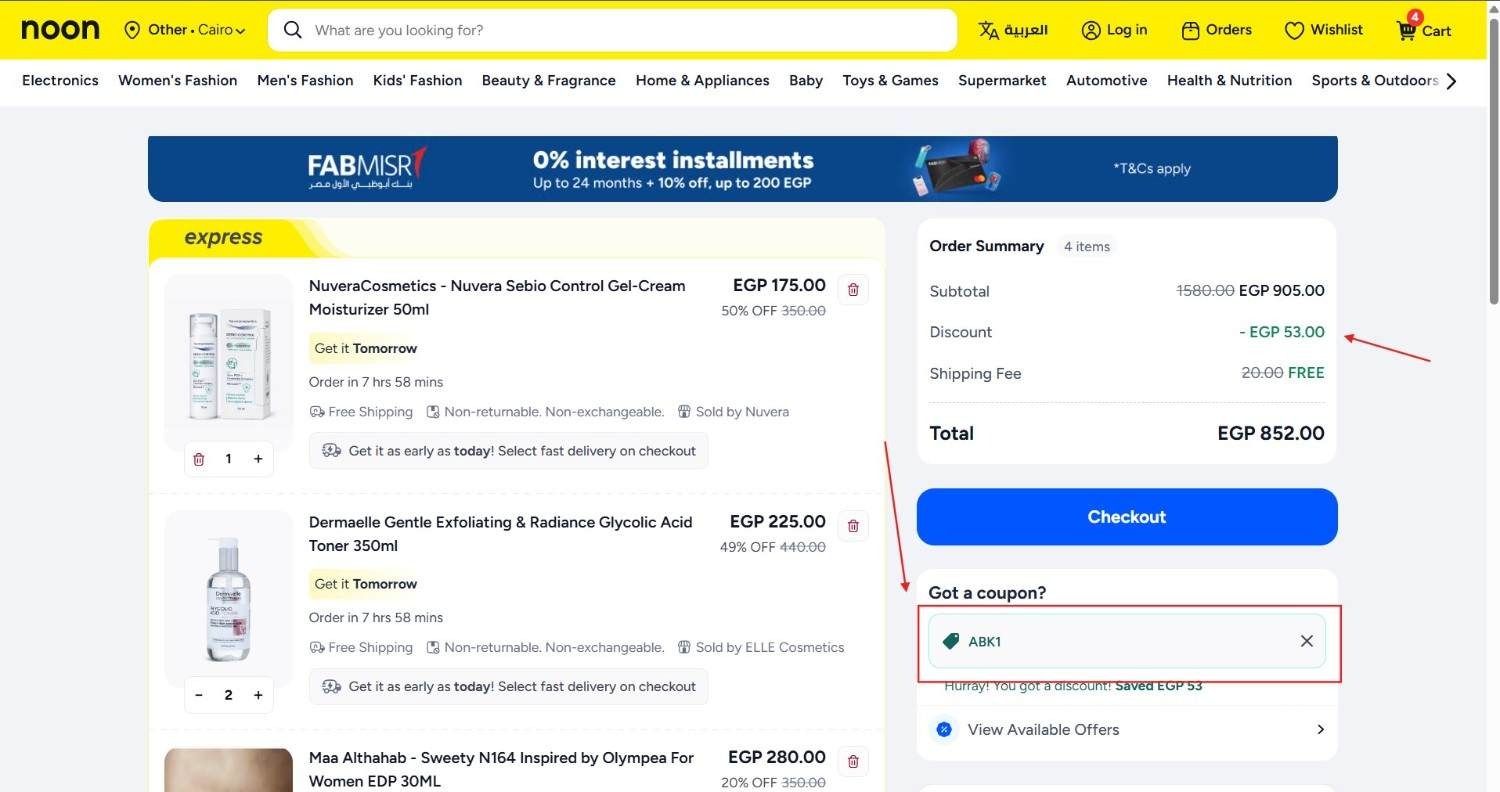This screenshot has width=1500, height=792.
Task: Decrease Dermaelle toner quantity
Action: [x=199, y=695]
